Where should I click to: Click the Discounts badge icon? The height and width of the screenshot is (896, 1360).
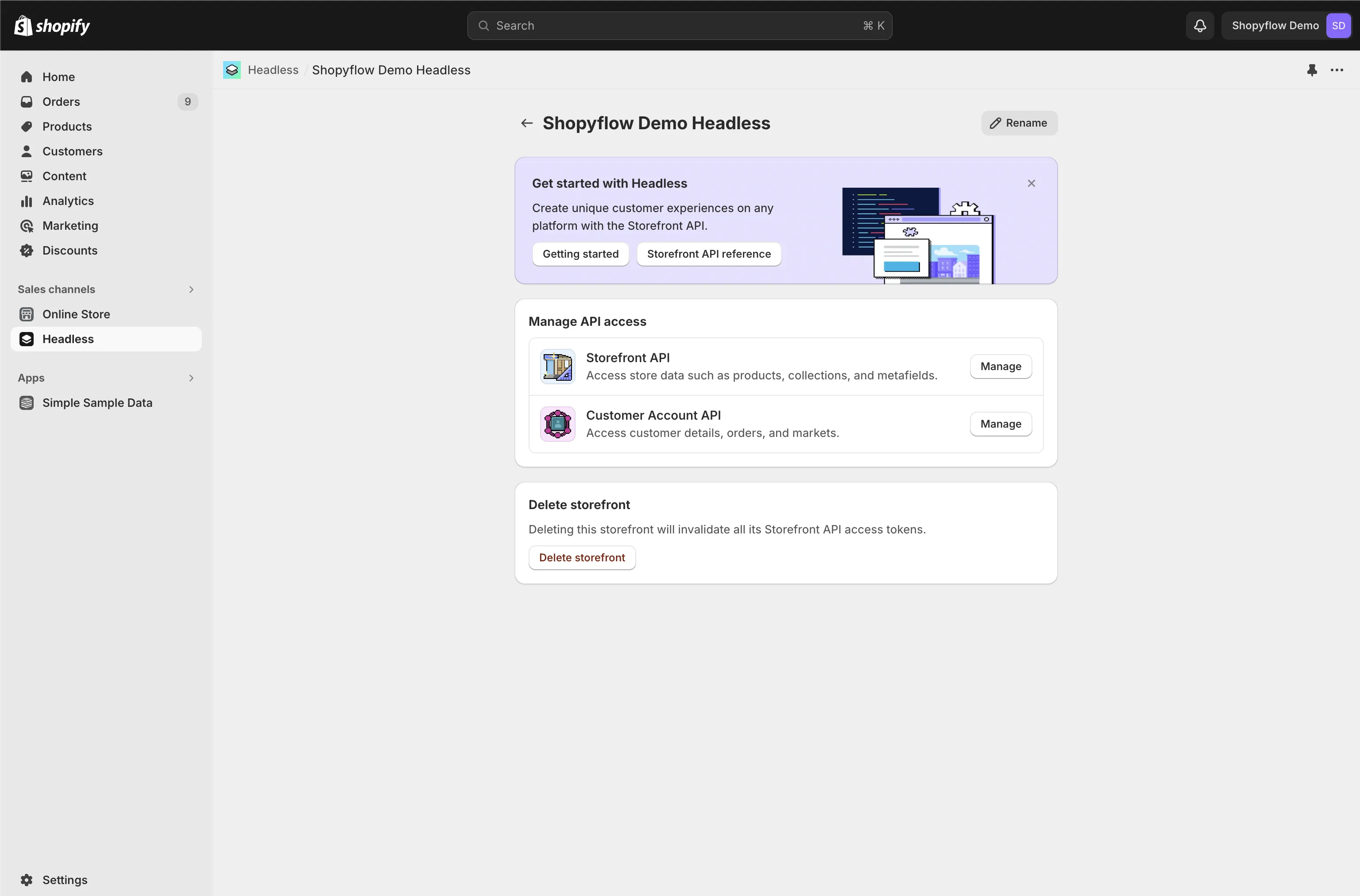click(x=26, y=250)
